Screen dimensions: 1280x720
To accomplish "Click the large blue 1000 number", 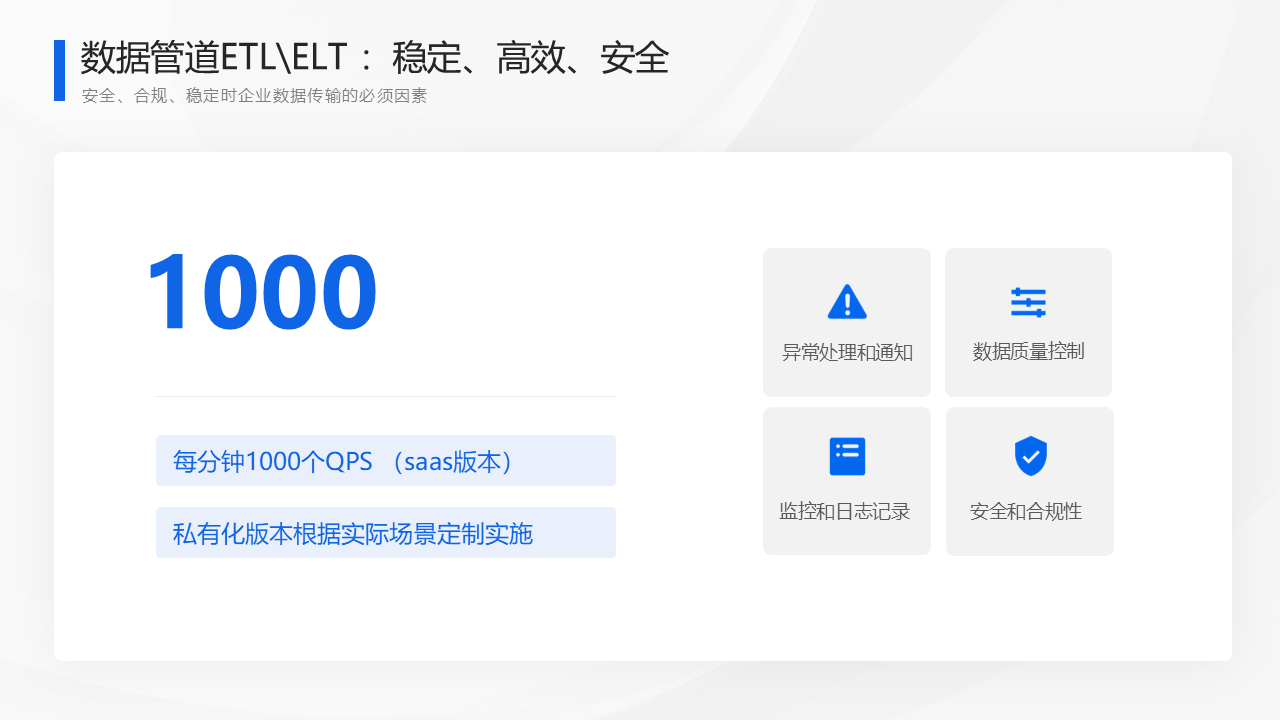I will [261, 292].
